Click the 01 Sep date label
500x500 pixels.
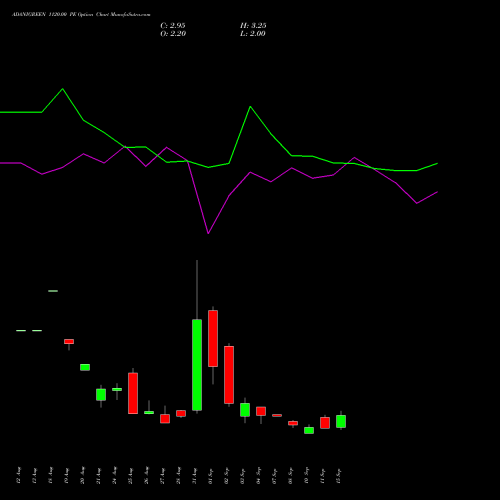tap(210, 475)
